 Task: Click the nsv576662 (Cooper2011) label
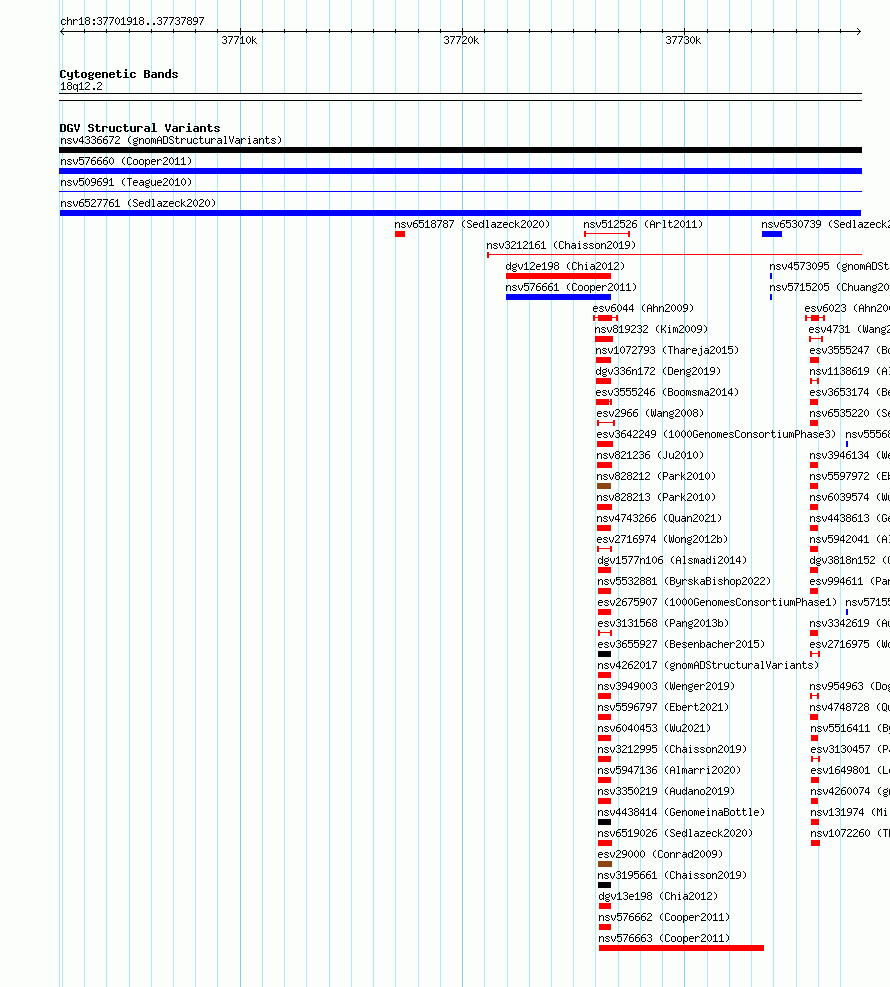[664, 917]
